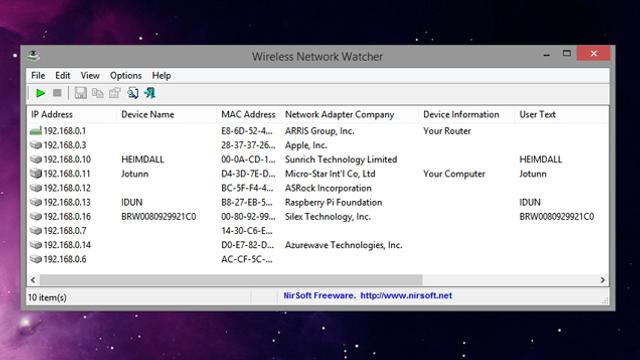Click device icon beside 192.168.0.10
This screenshot has height=360, width=640.
pyautogui.click(x=36, y=160)
